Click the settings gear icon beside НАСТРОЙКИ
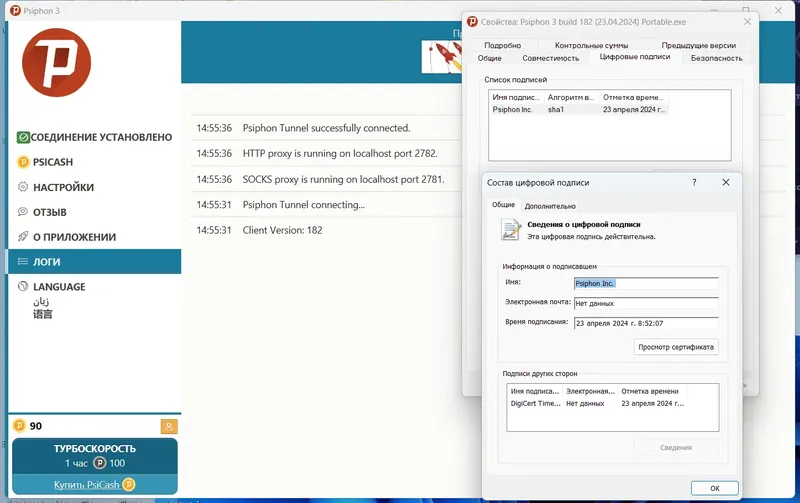Screen dimensions: 800x503 coord(23,187)
